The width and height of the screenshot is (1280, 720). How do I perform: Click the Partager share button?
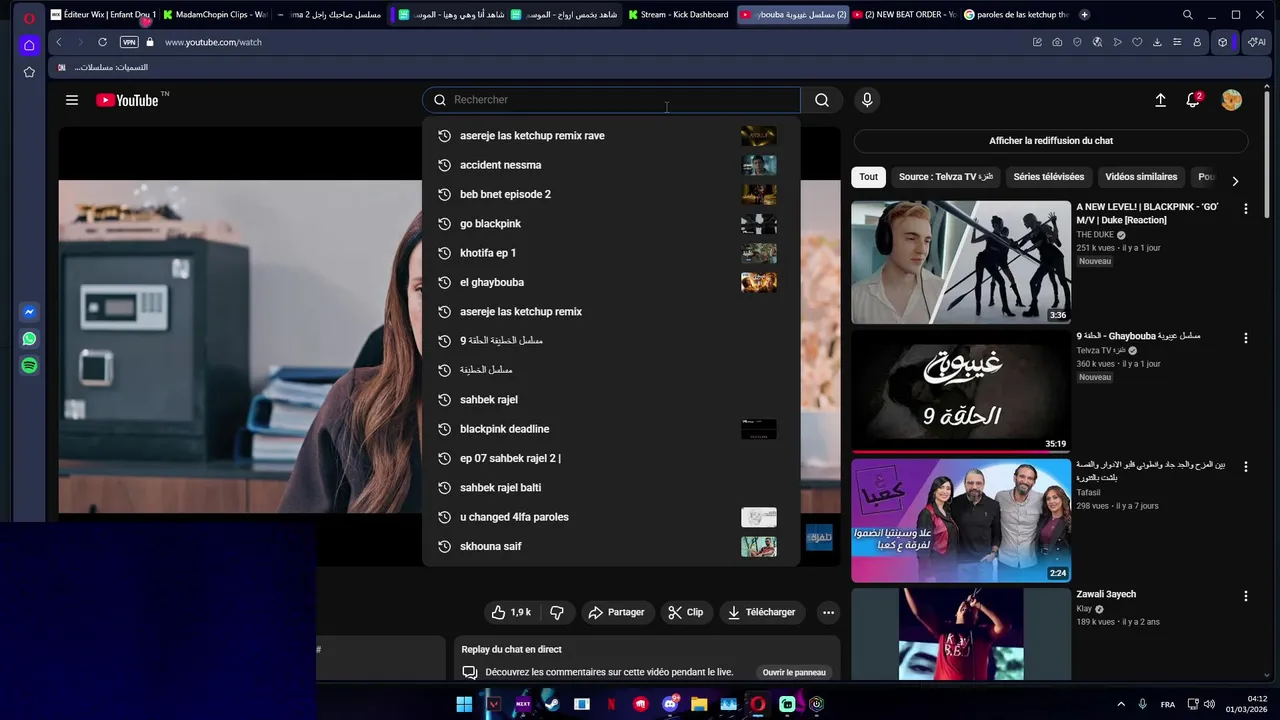coord(616,612)
